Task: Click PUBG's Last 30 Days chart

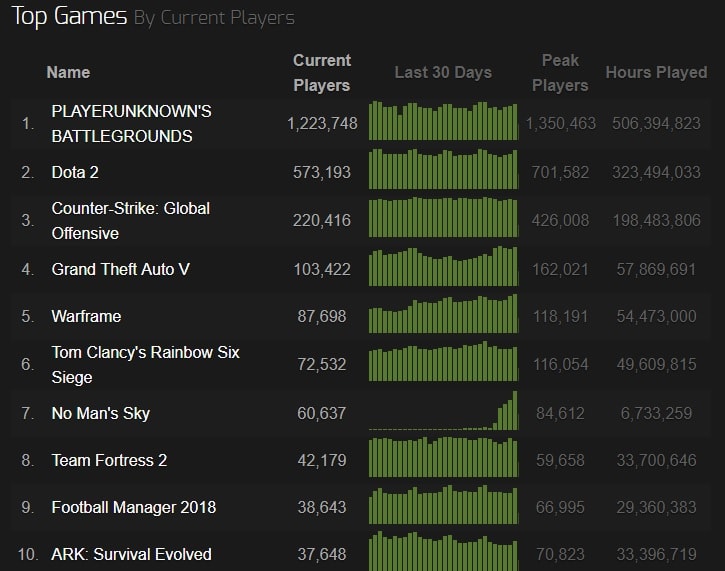Action: [x=443, y=121]
